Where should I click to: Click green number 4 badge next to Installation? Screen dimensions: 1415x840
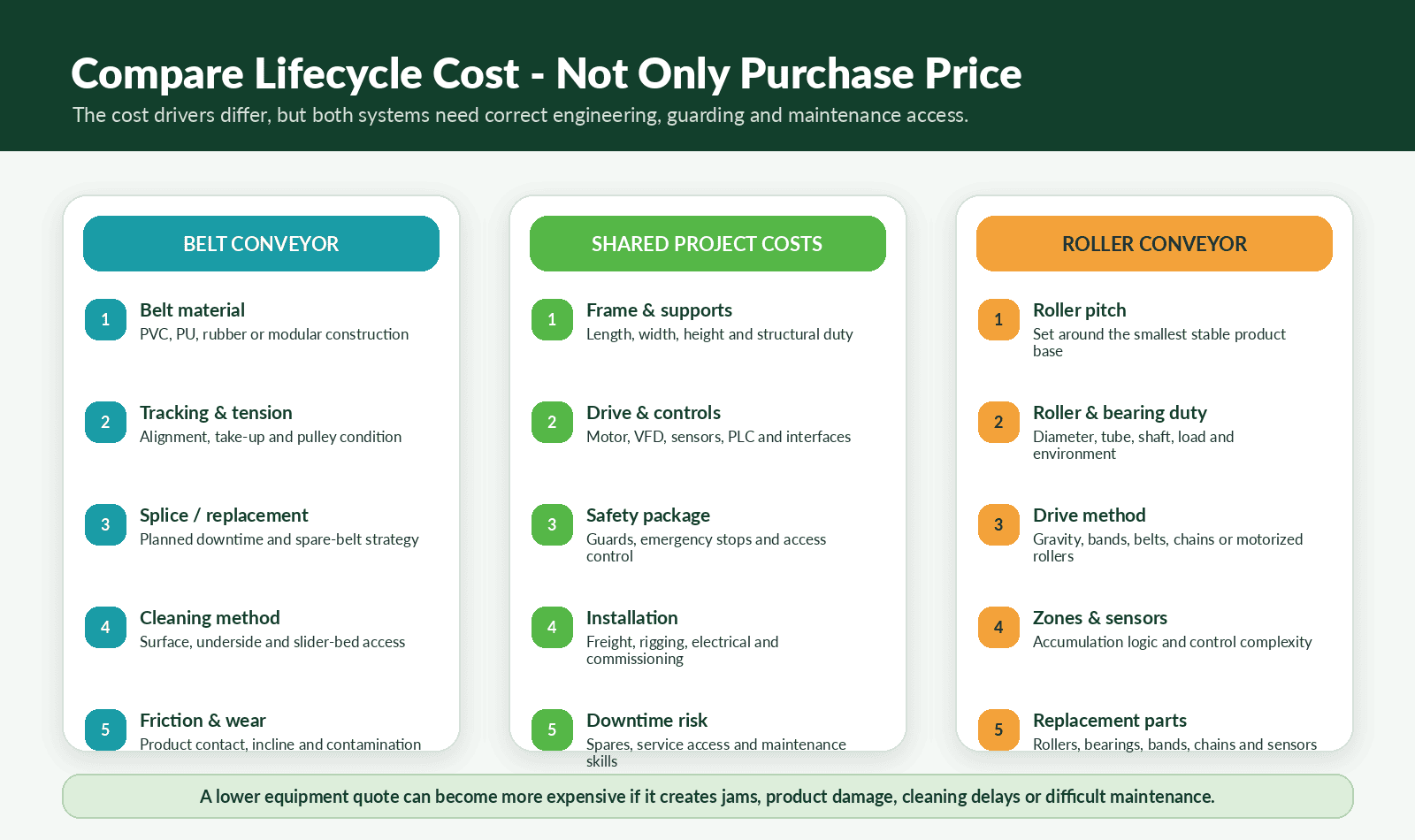[552, 627]
